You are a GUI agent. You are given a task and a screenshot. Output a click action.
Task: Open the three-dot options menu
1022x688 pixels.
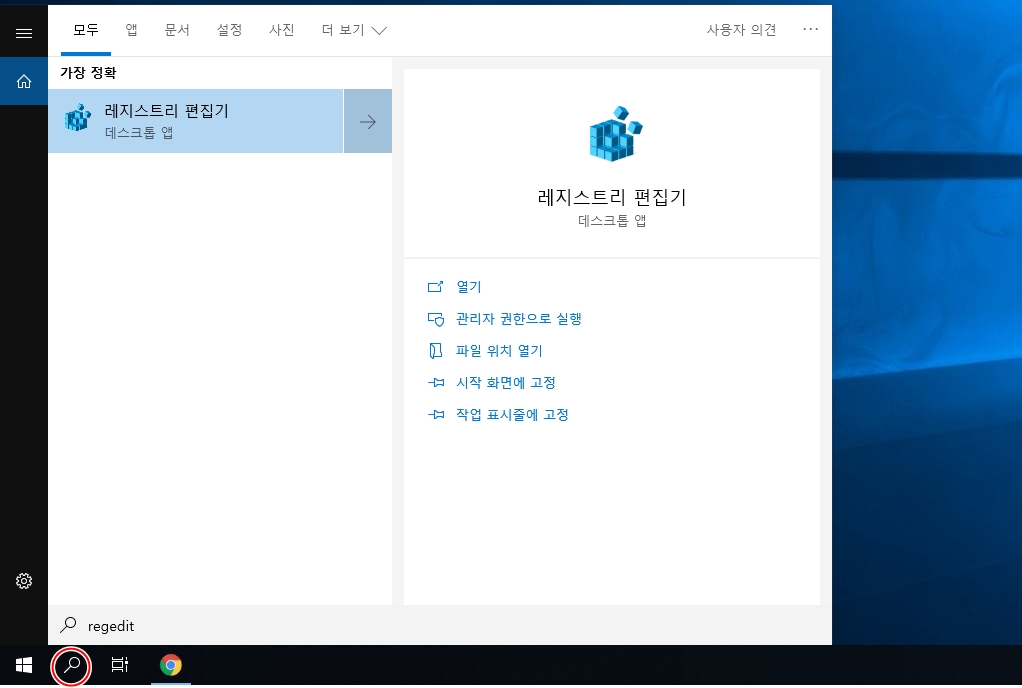click(810, 29)
